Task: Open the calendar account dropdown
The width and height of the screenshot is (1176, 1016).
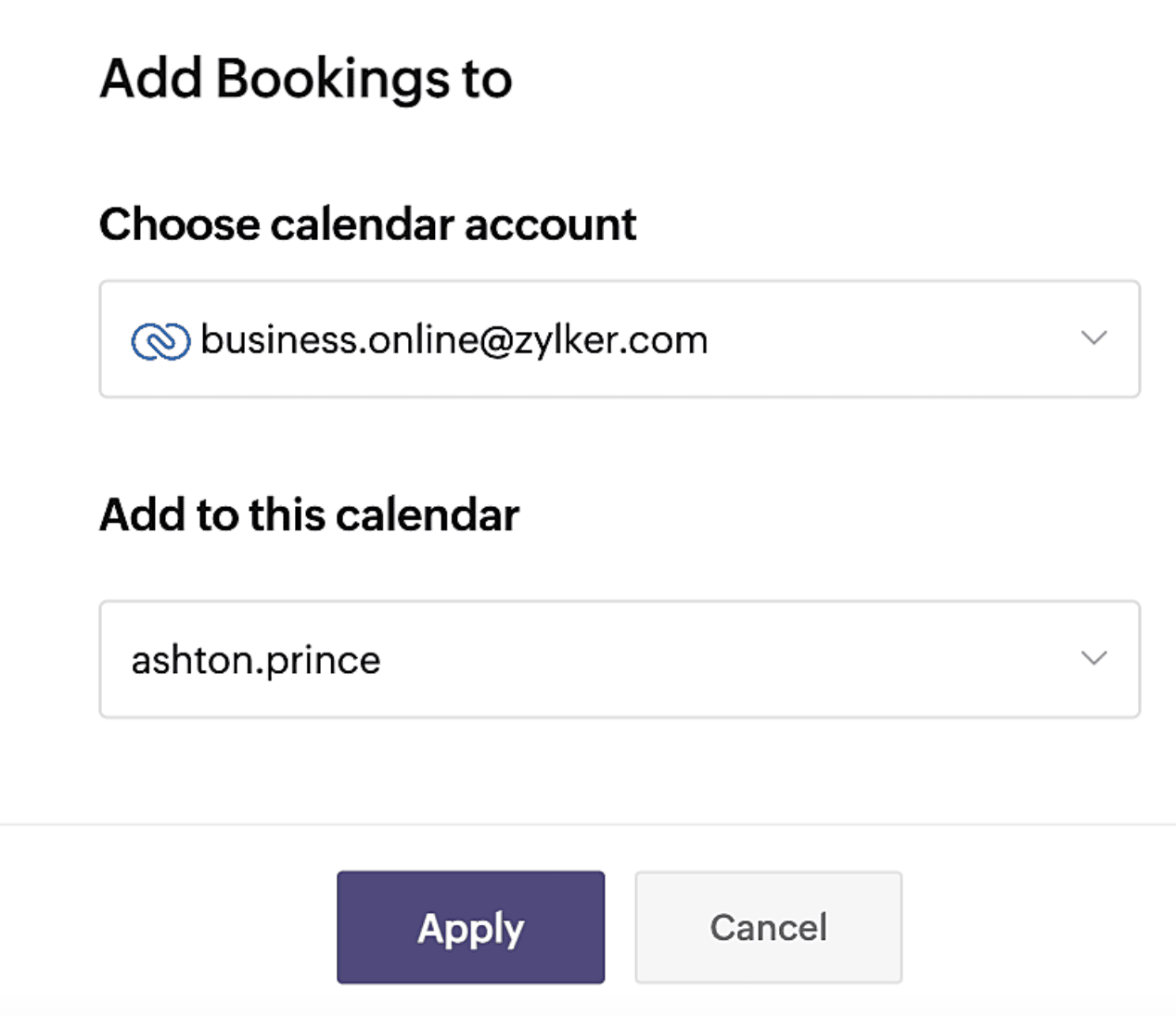Action: tap(620, 339)
